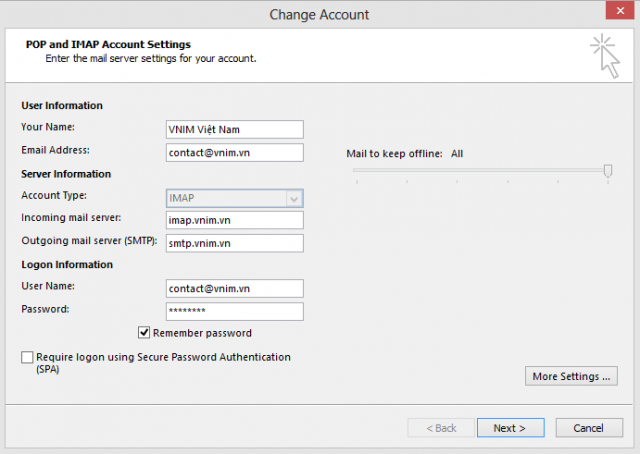Open More Settings dialog
This screenshot has width=640, height=454.
pyautogui.click(x=571, y=376)
